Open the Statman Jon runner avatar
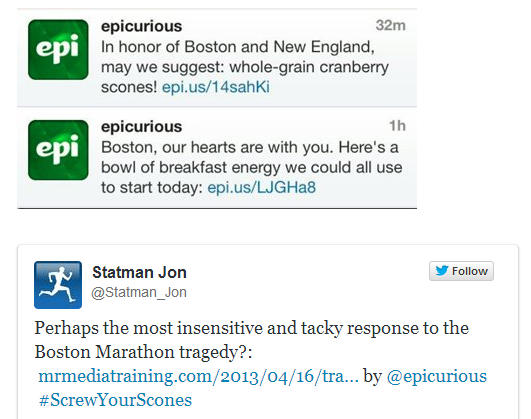 (58, 285)
